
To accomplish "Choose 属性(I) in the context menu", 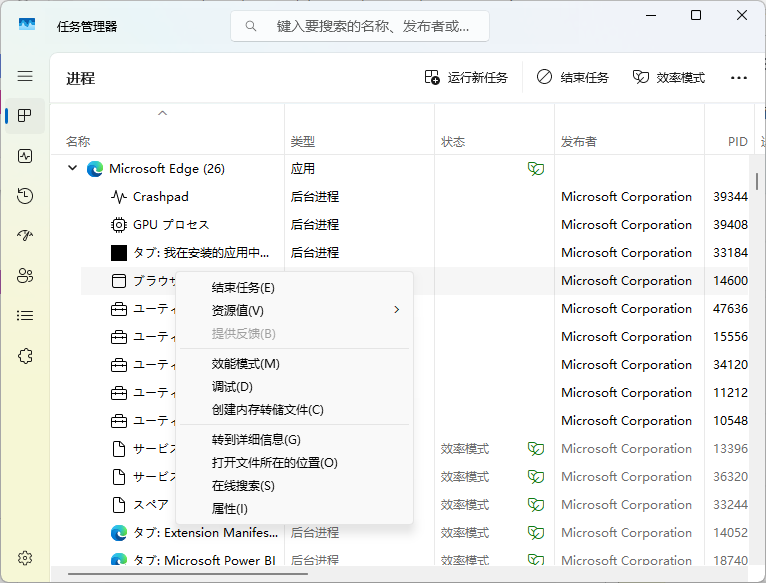I will coord(295,509).
